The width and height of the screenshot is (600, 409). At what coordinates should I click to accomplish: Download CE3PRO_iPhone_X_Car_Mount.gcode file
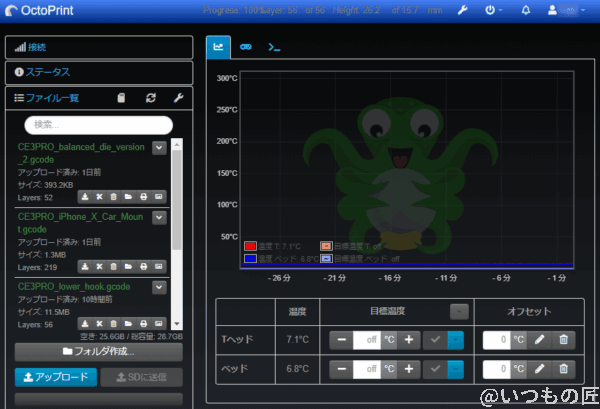coord(86,266)
